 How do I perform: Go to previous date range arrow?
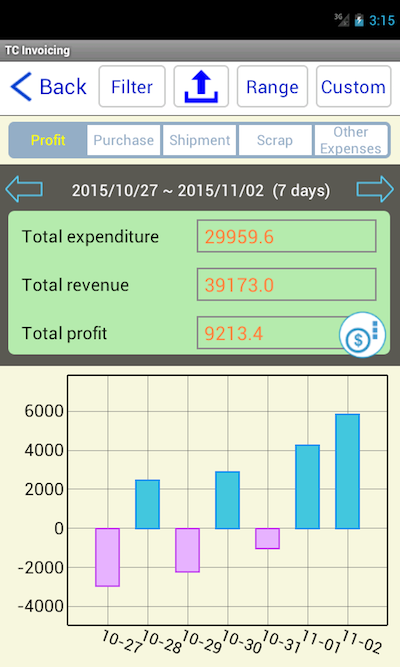[24, 189]
